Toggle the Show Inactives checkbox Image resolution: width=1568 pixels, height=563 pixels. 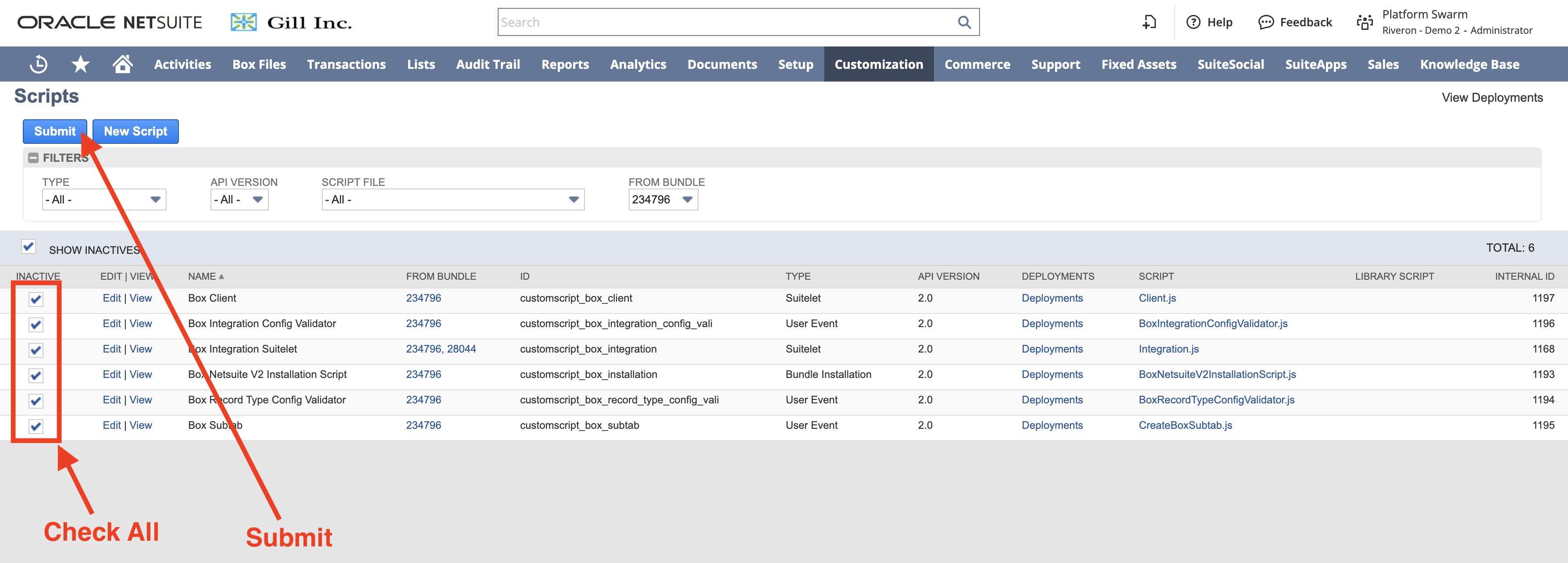[28, 246]
